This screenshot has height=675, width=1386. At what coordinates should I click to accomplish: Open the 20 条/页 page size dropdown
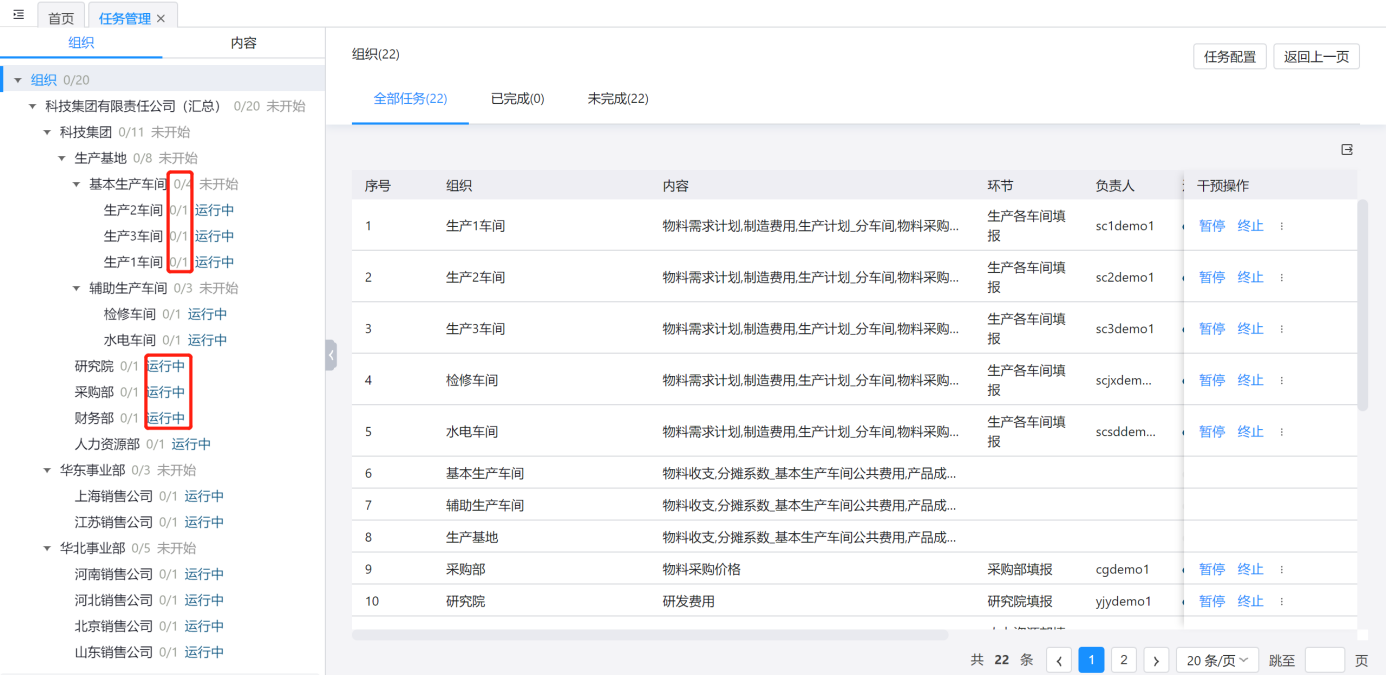click(x=1217, y=660)
